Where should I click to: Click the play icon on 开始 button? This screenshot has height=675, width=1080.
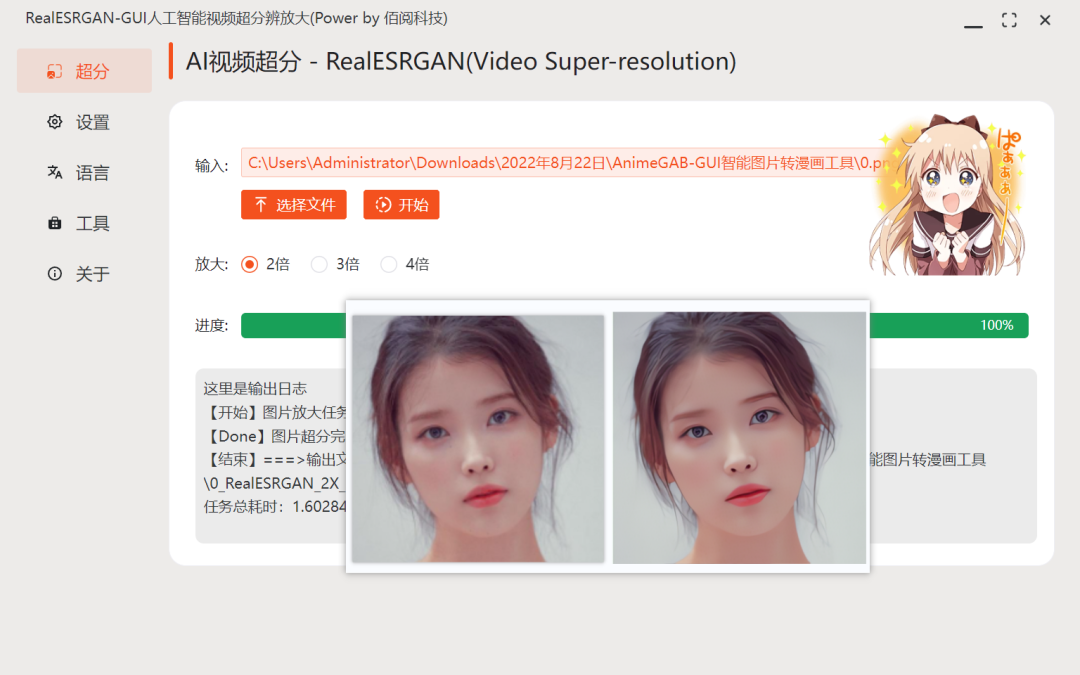383,205
